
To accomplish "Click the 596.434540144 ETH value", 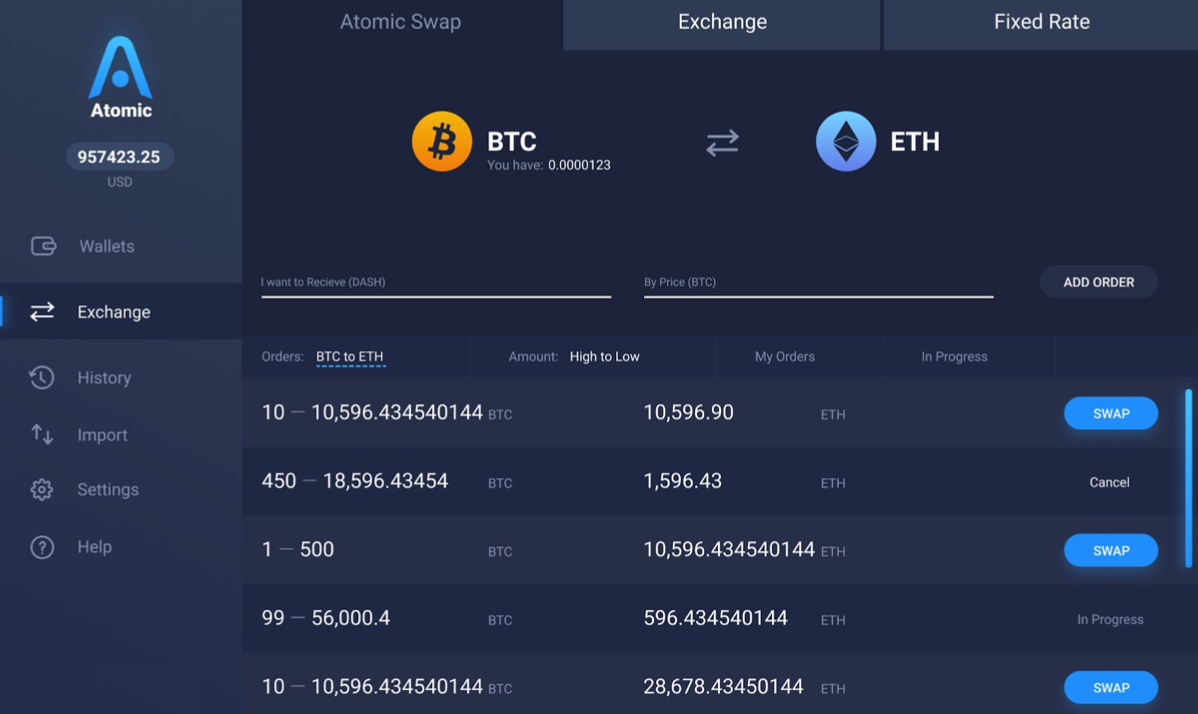I will [715, 617].
